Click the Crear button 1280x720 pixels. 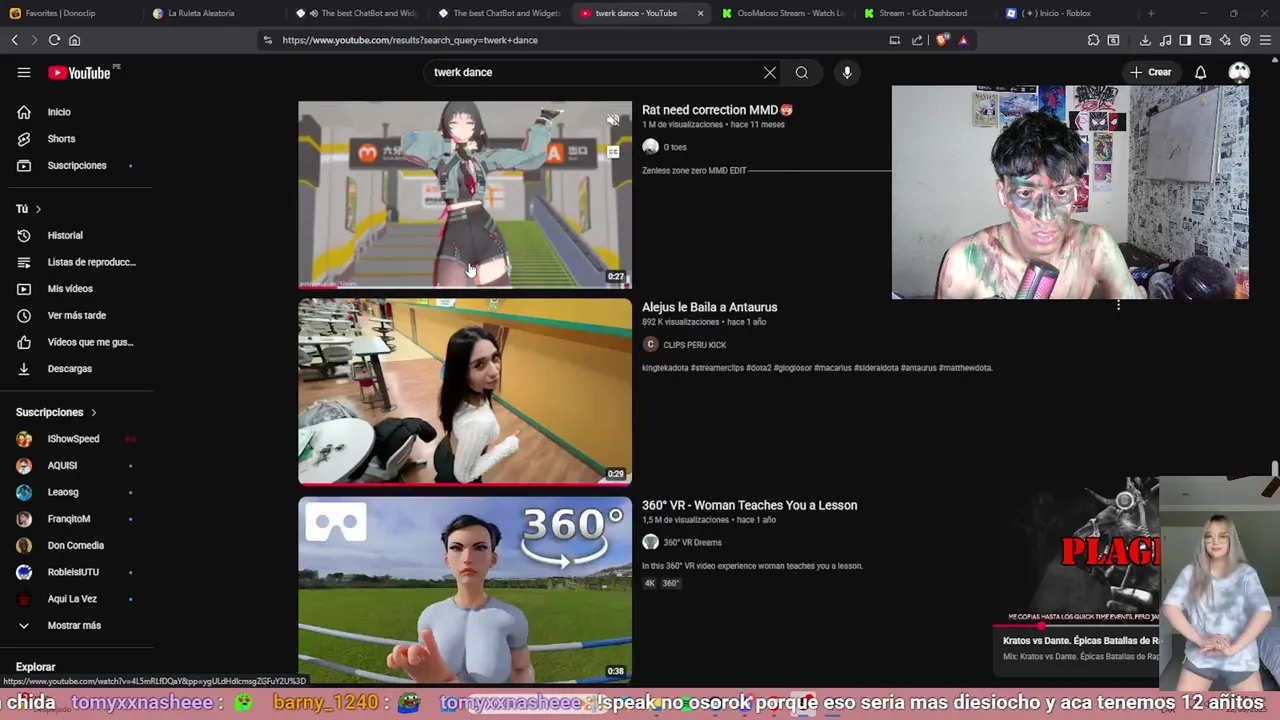click(1150, 72)
